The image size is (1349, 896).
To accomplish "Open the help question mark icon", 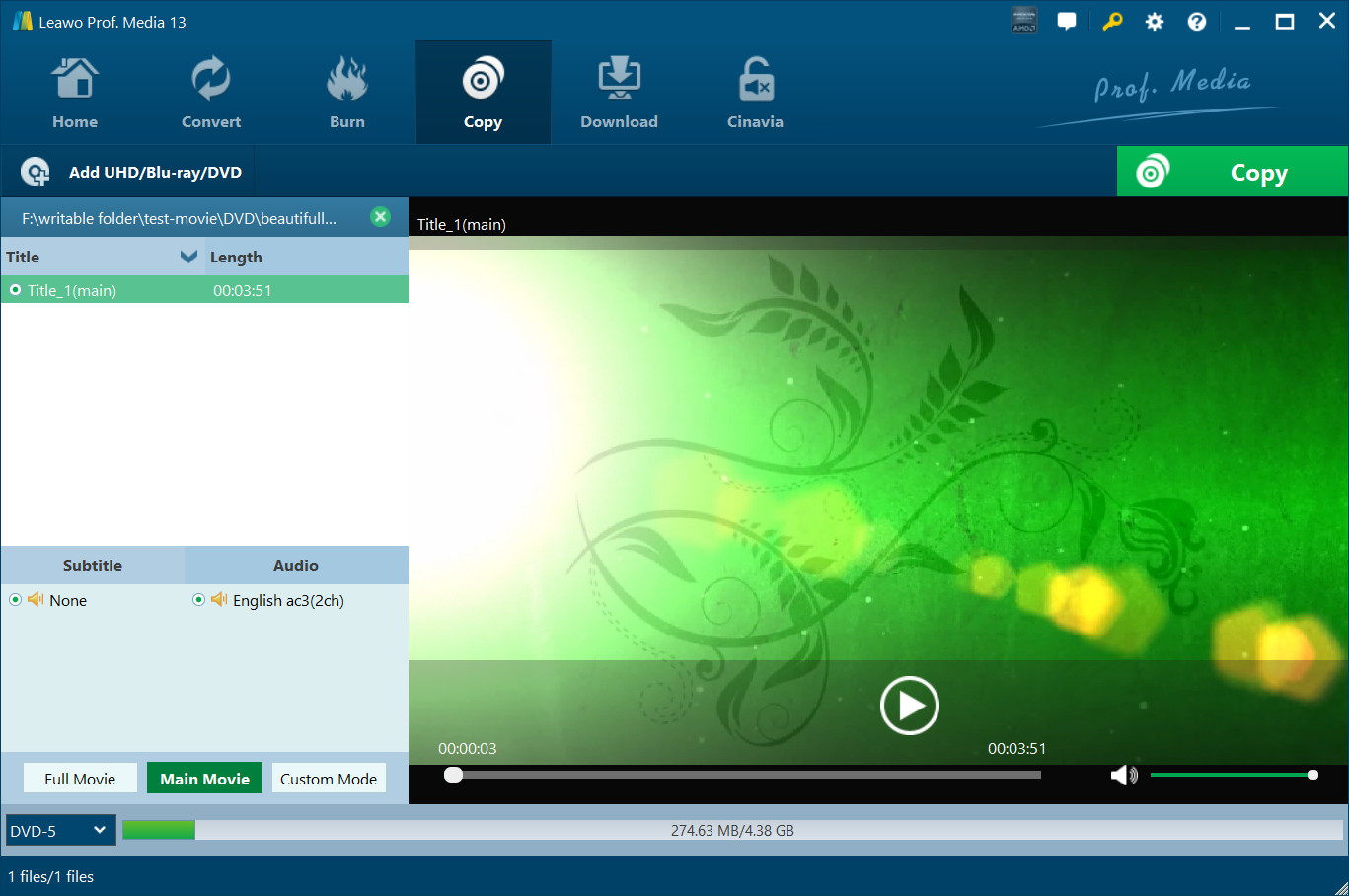I will (x=1197, y=22).
